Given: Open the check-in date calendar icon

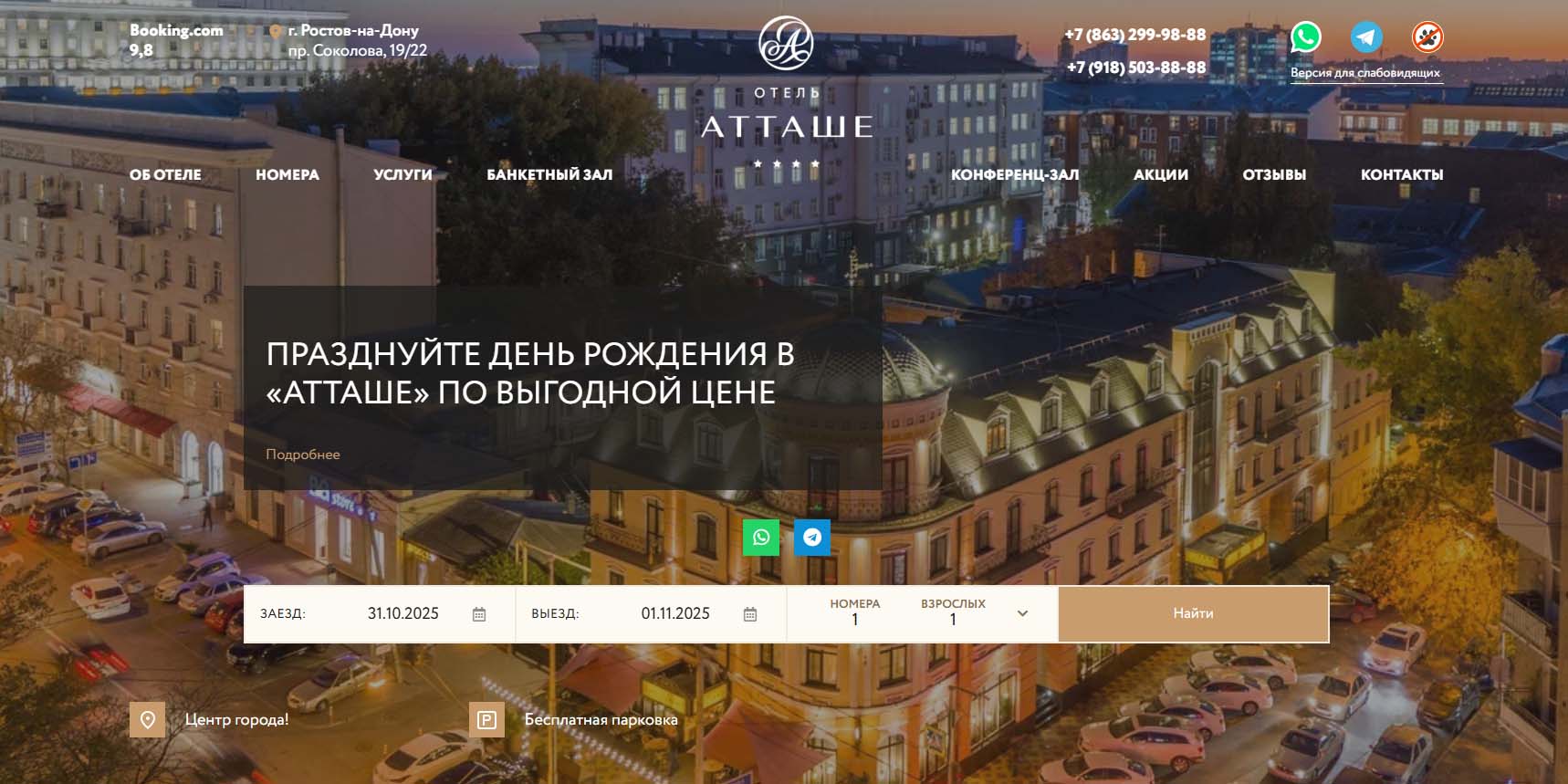Looking at the screenshot, I should point(479,614).
